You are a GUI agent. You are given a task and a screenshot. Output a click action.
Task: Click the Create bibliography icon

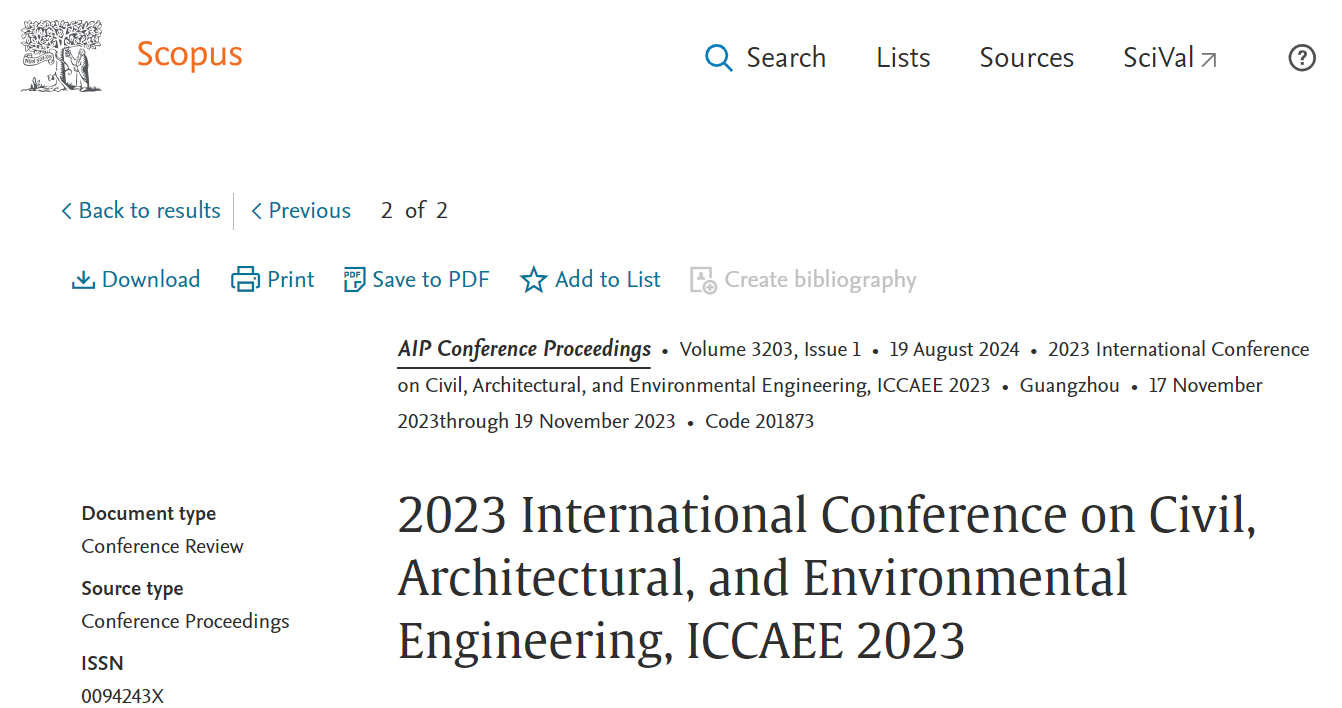(703, 280)
